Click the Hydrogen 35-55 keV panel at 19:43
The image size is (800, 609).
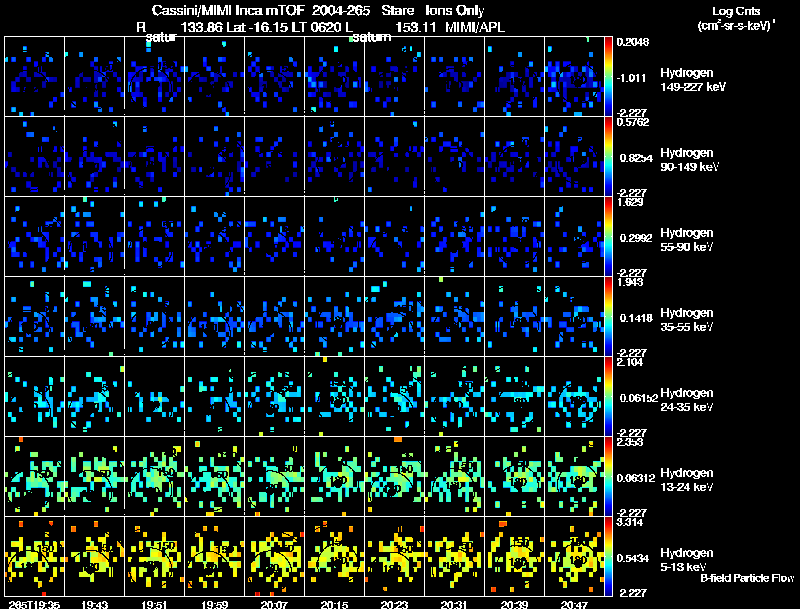click(x=94, y=316)
